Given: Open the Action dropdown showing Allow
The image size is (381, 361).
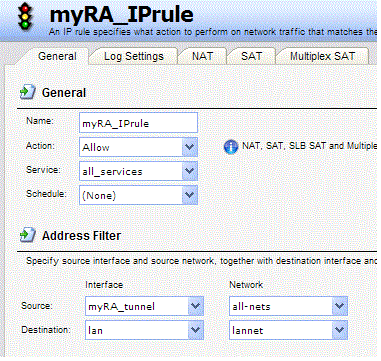Looking at the screenshot, I should [x=138, y=147].
